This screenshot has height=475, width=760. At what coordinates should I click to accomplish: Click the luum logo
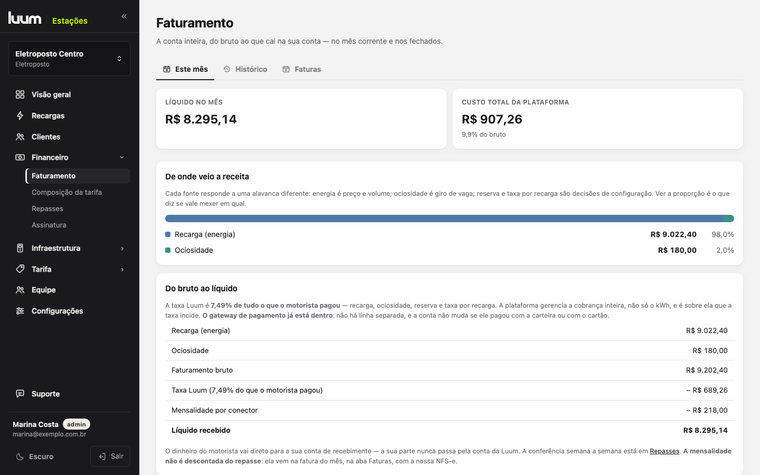[24, 18]
